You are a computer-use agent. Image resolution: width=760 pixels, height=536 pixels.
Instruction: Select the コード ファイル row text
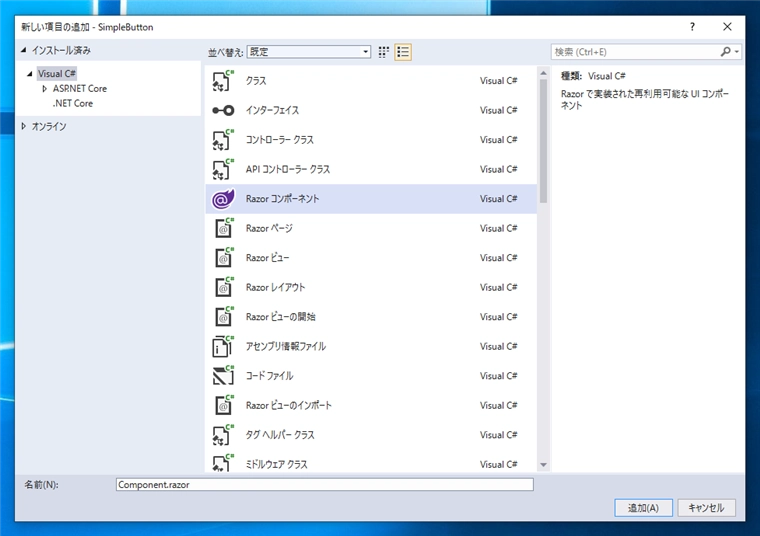tap(269, 376)
